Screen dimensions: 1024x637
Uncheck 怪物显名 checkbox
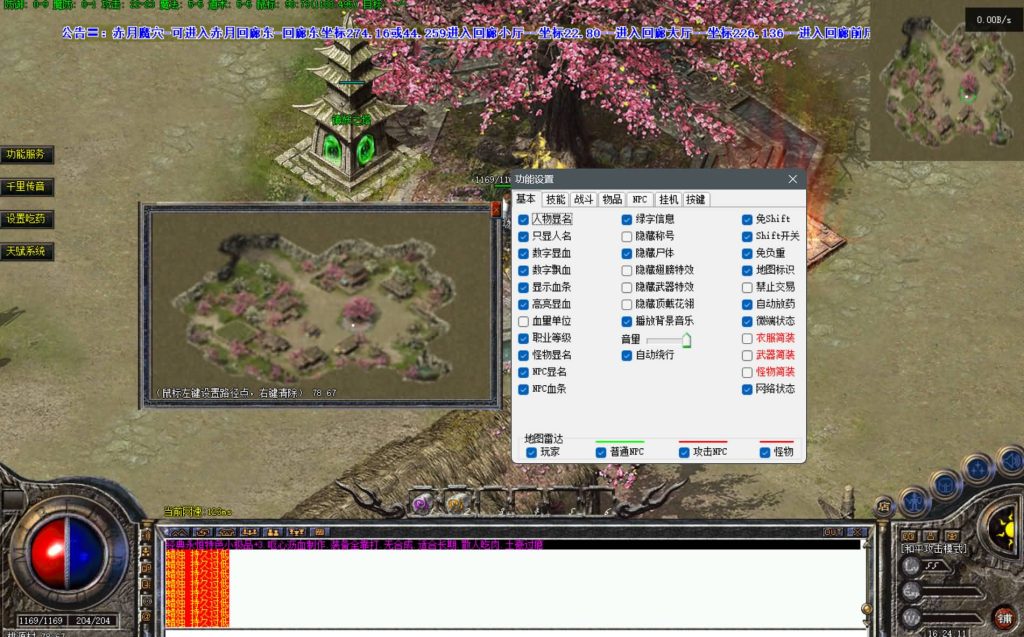pos(523,355)
